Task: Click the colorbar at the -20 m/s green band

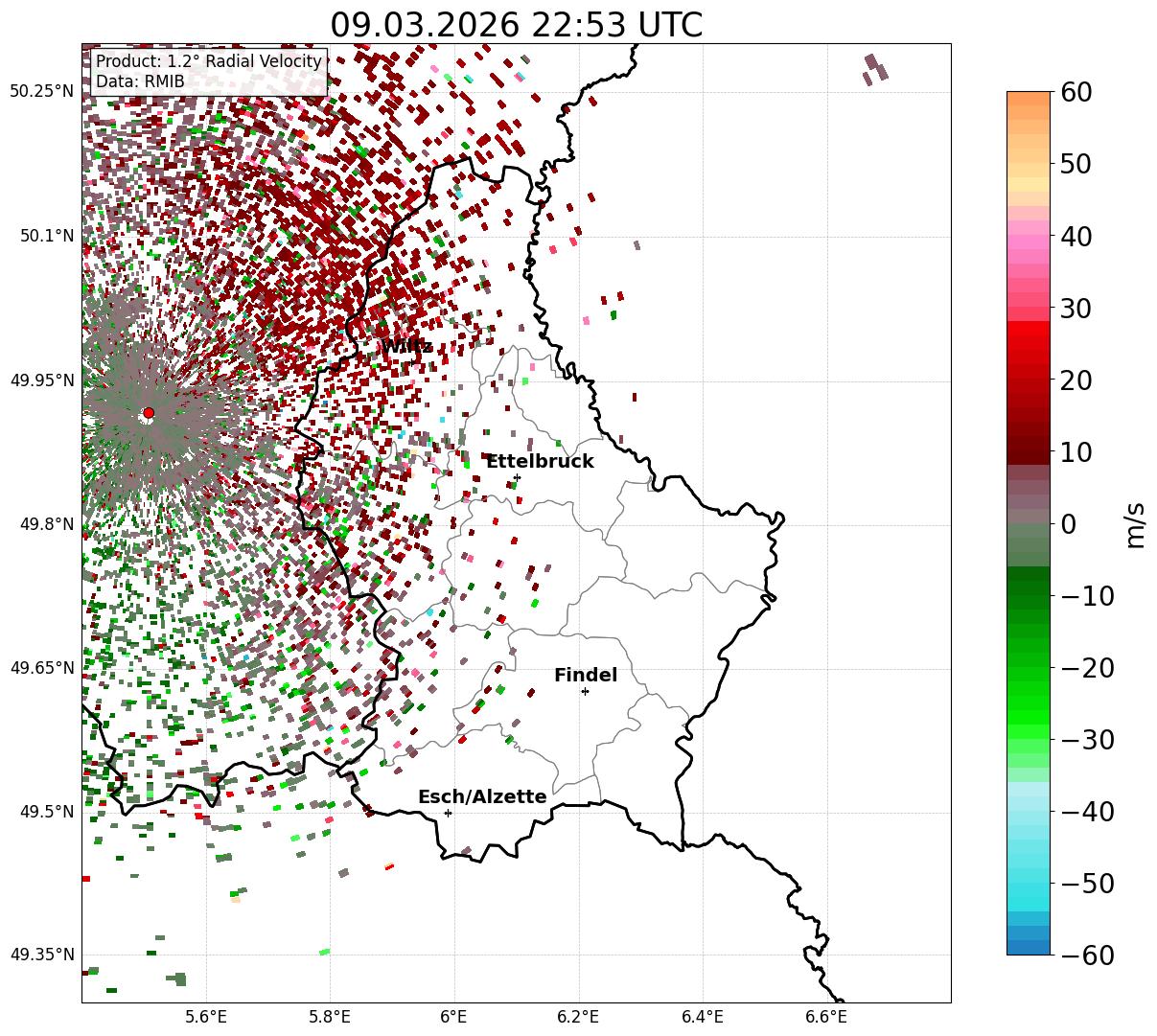Action: pyautogui.click(x=1029, y=667)
